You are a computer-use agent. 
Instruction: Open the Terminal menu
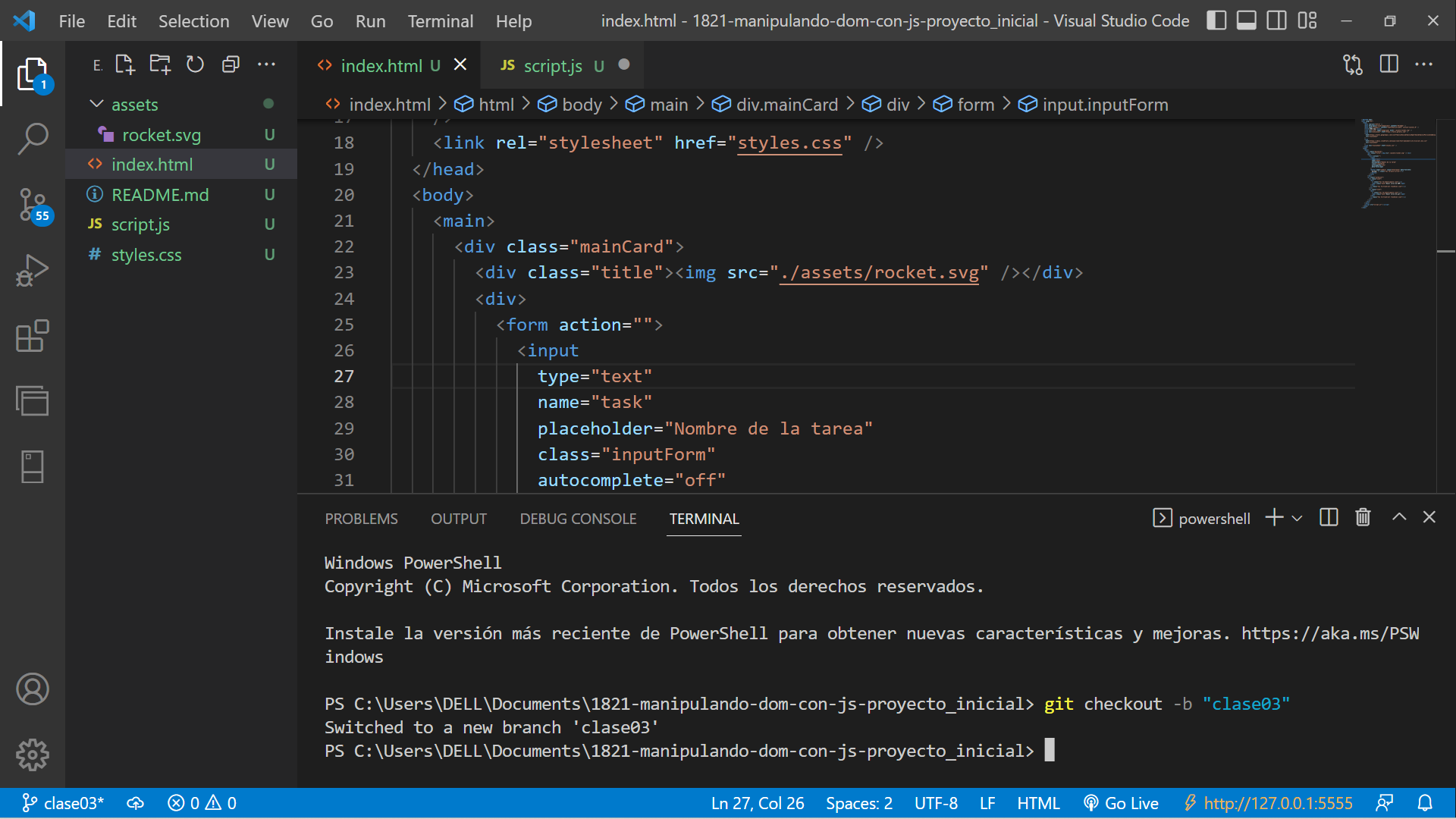(440, 21)
